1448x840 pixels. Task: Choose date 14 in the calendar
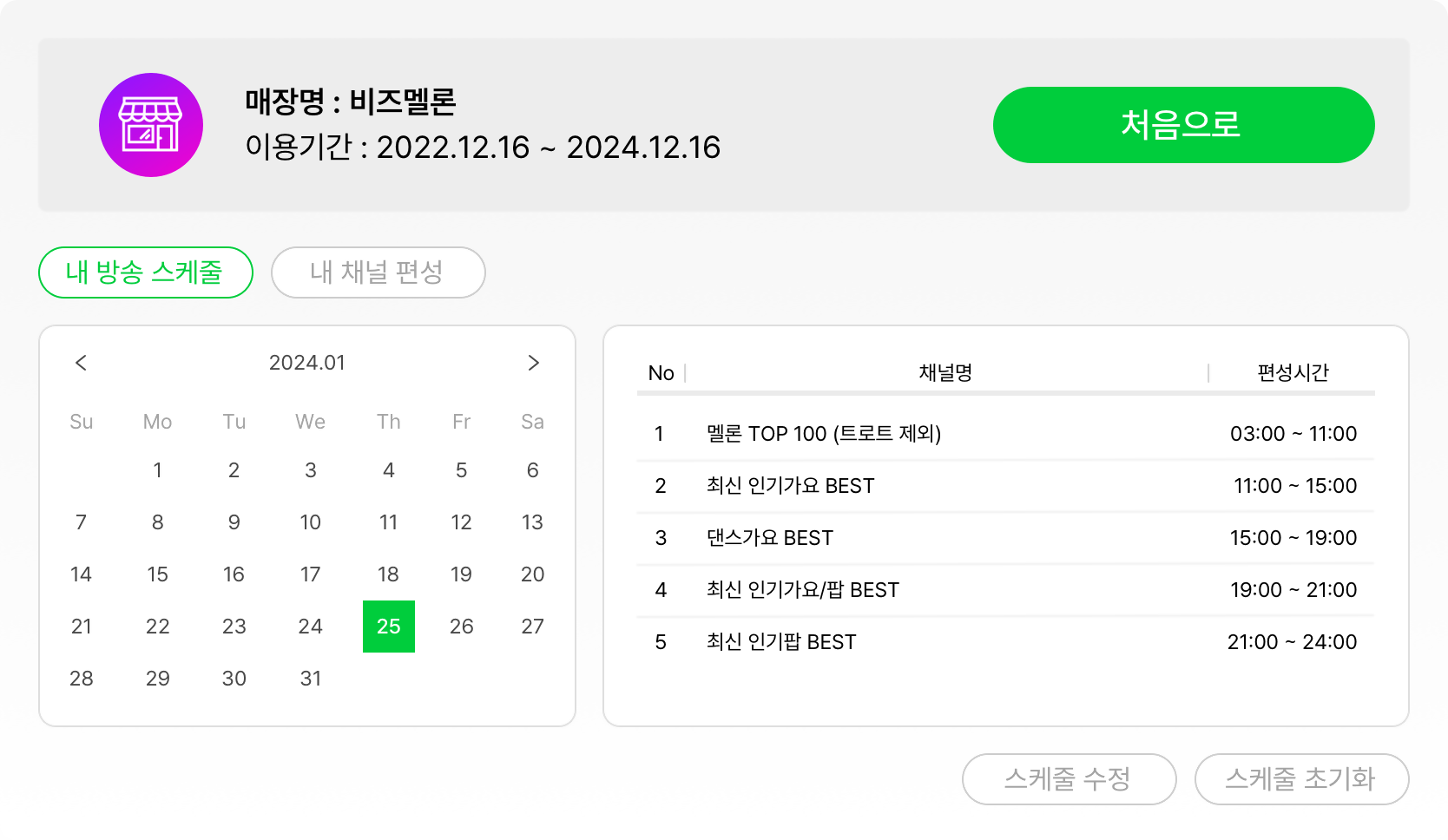click(x=81, y=574)
